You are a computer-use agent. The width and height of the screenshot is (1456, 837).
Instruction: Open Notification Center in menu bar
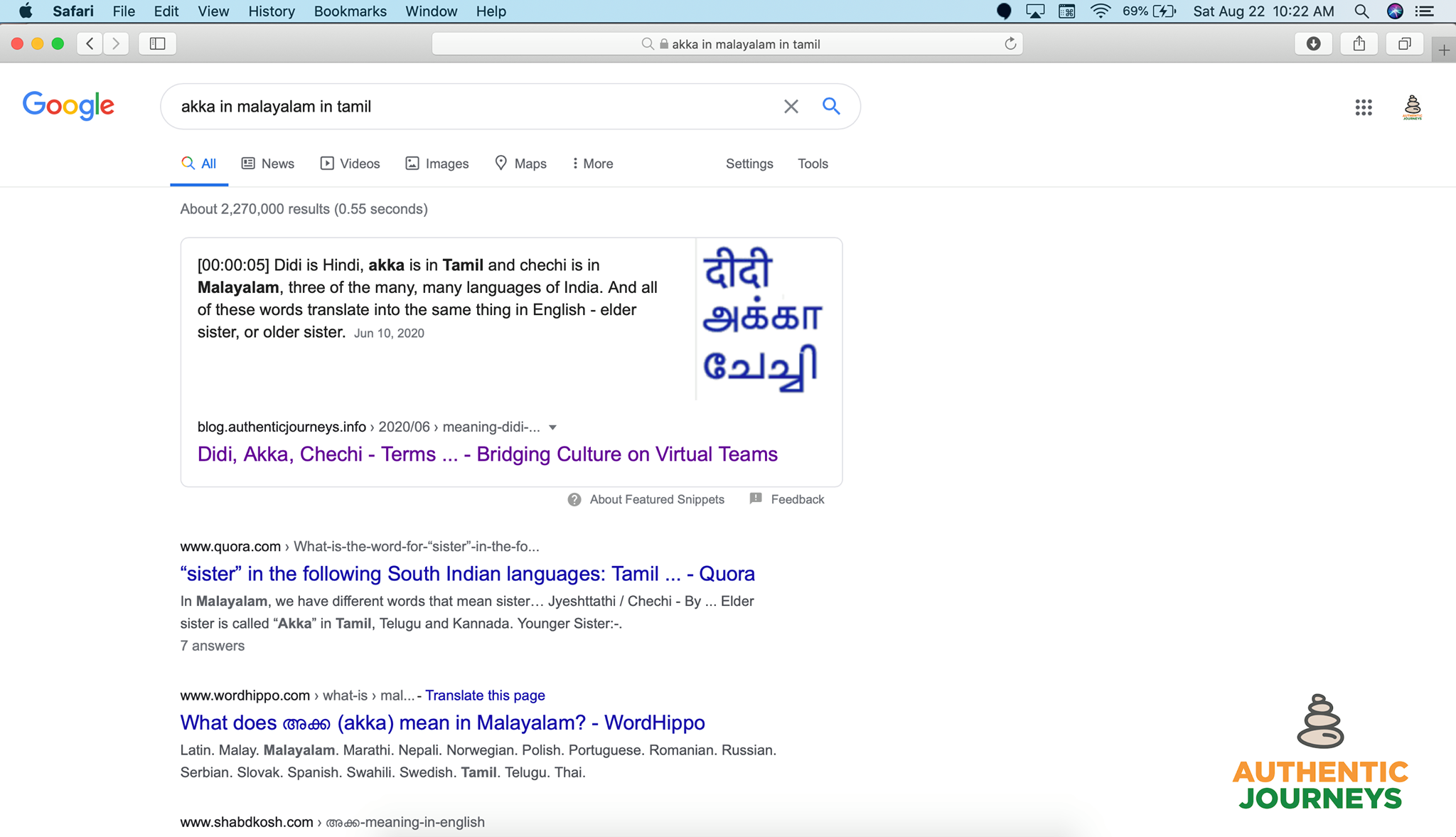click(x=1425, y=11)
